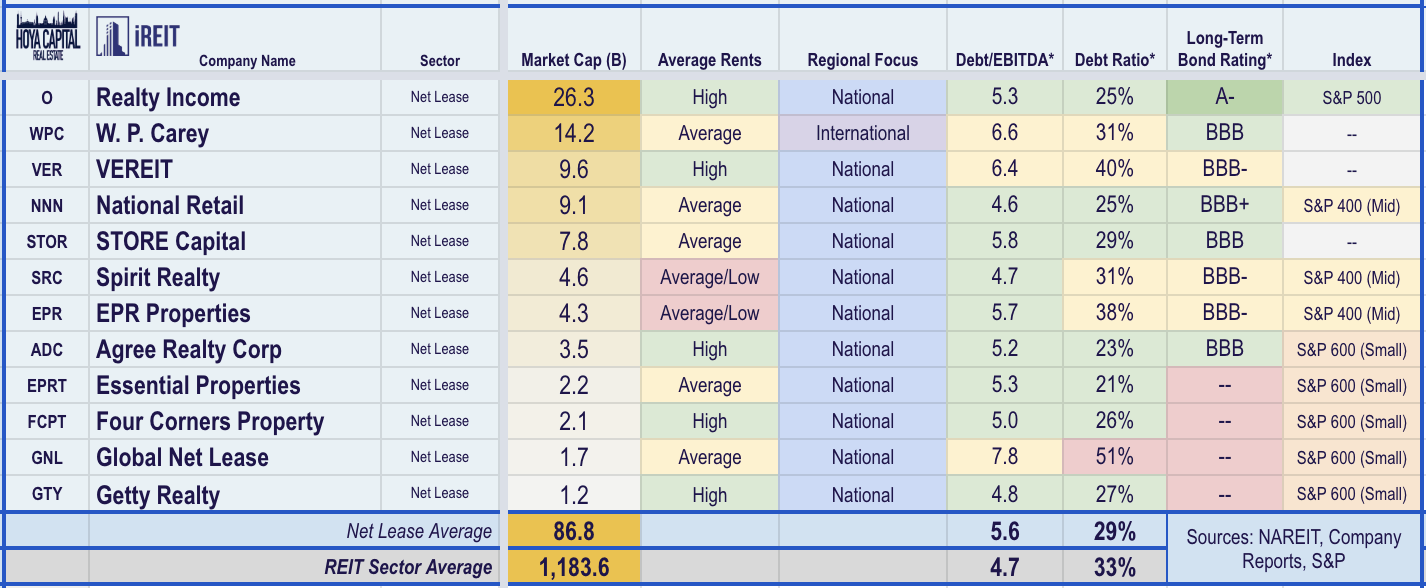The image size is (1426, 588).
Task: Click EPR Properties' 38% debt ratio
Action: click(1114, 314)
